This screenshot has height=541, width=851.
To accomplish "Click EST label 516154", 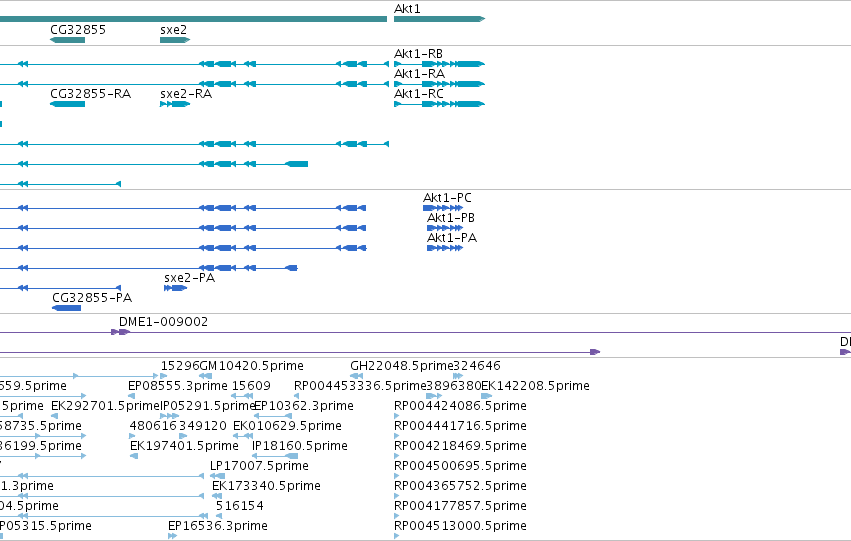I will (239, 506).
